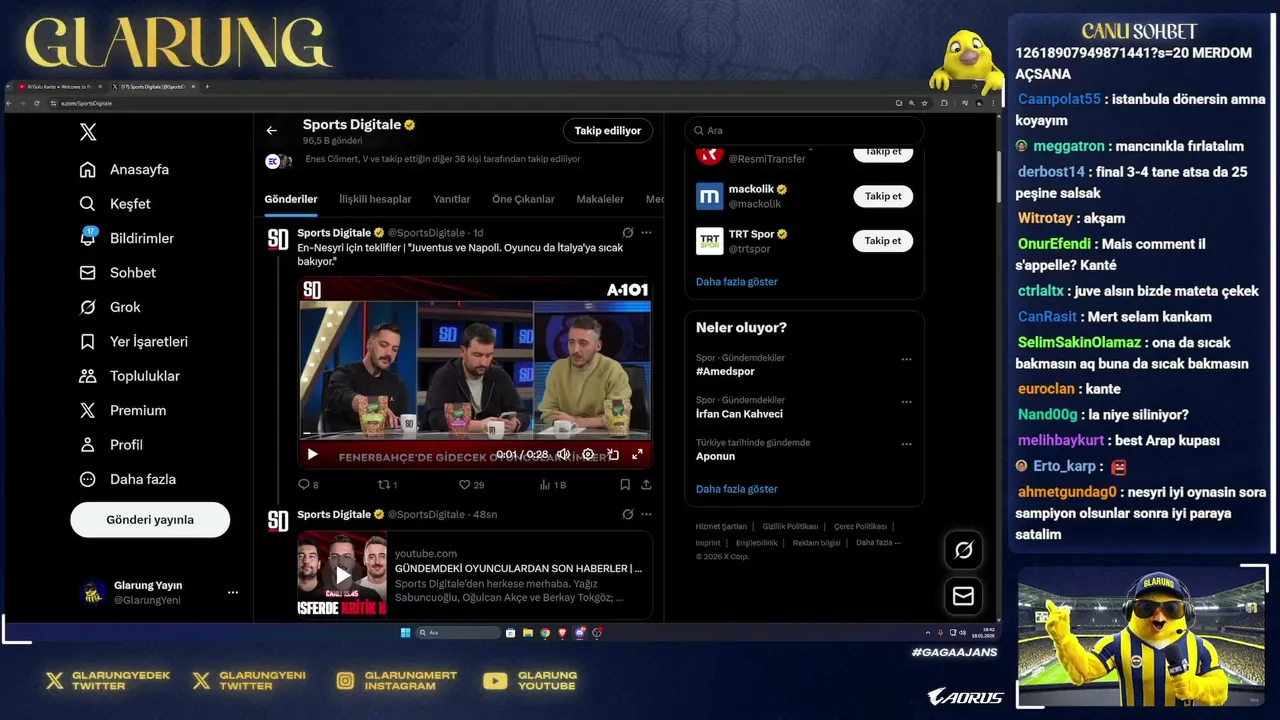Viewport: 1280px width, 720px height.
Task: Repost the En-Nesyri post
Action: click(x=386, y=484)
